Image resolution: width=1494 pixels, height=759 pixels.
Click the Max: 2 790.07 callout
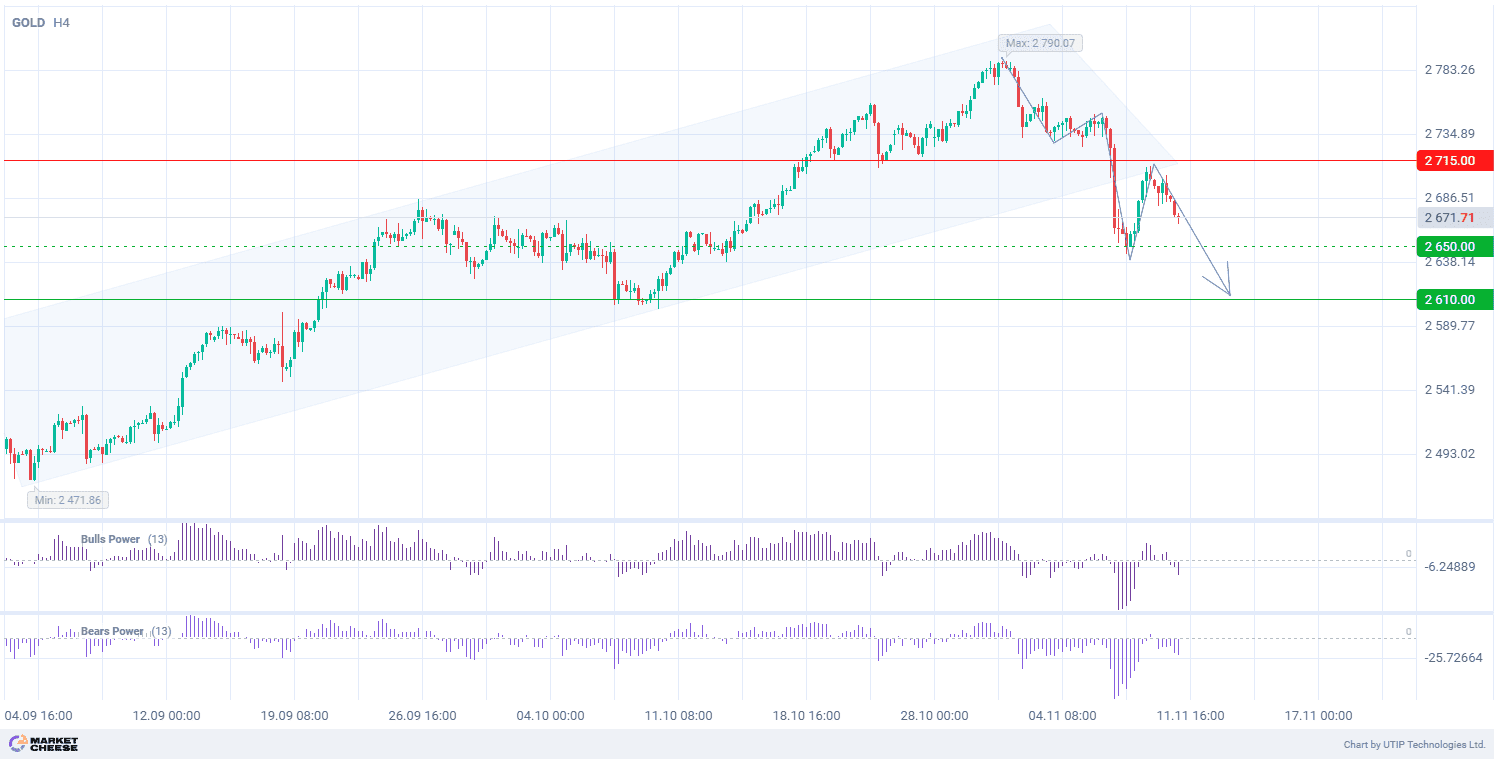point(1040,43)
